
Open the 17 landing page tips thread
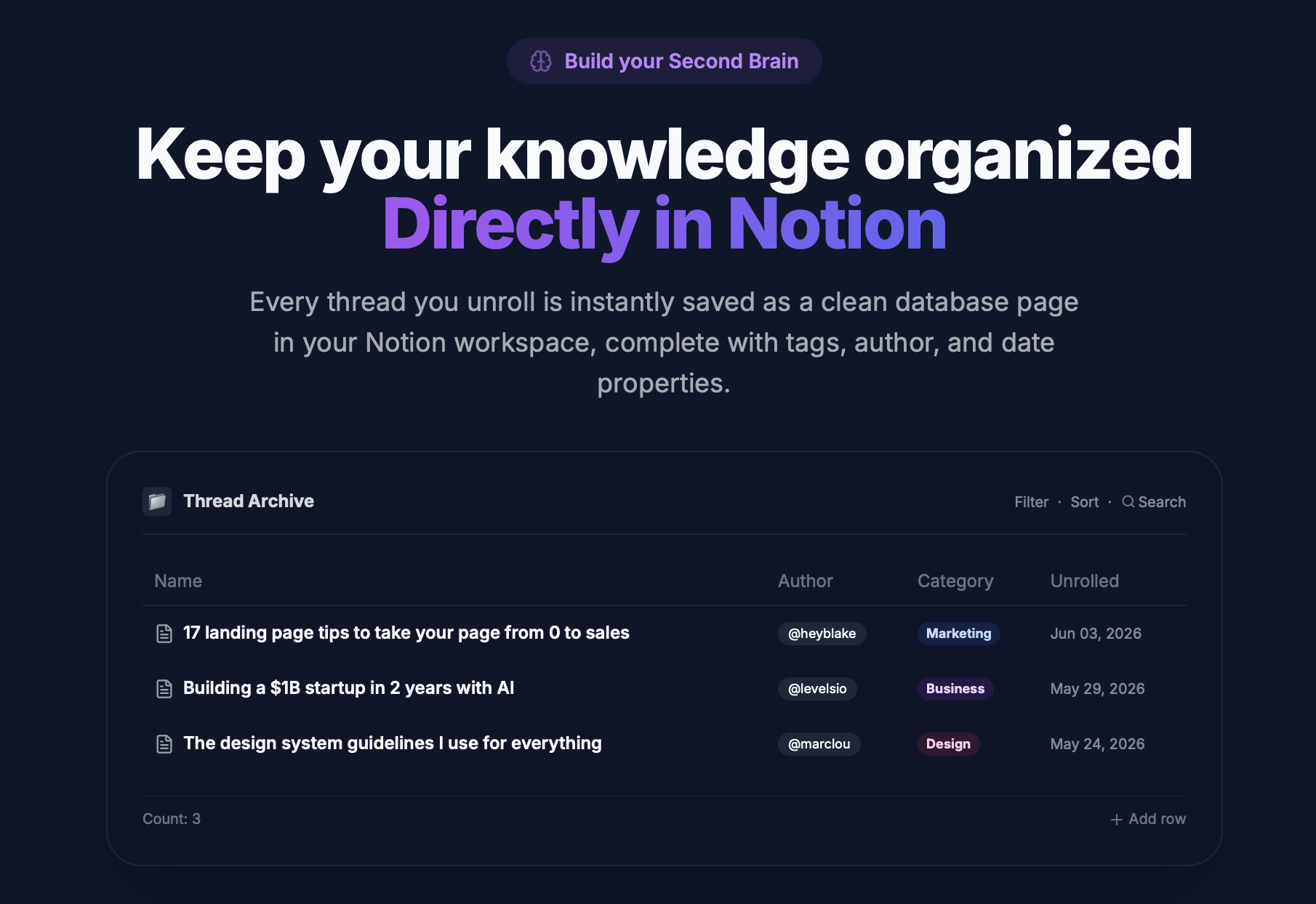tap(406, 633)
